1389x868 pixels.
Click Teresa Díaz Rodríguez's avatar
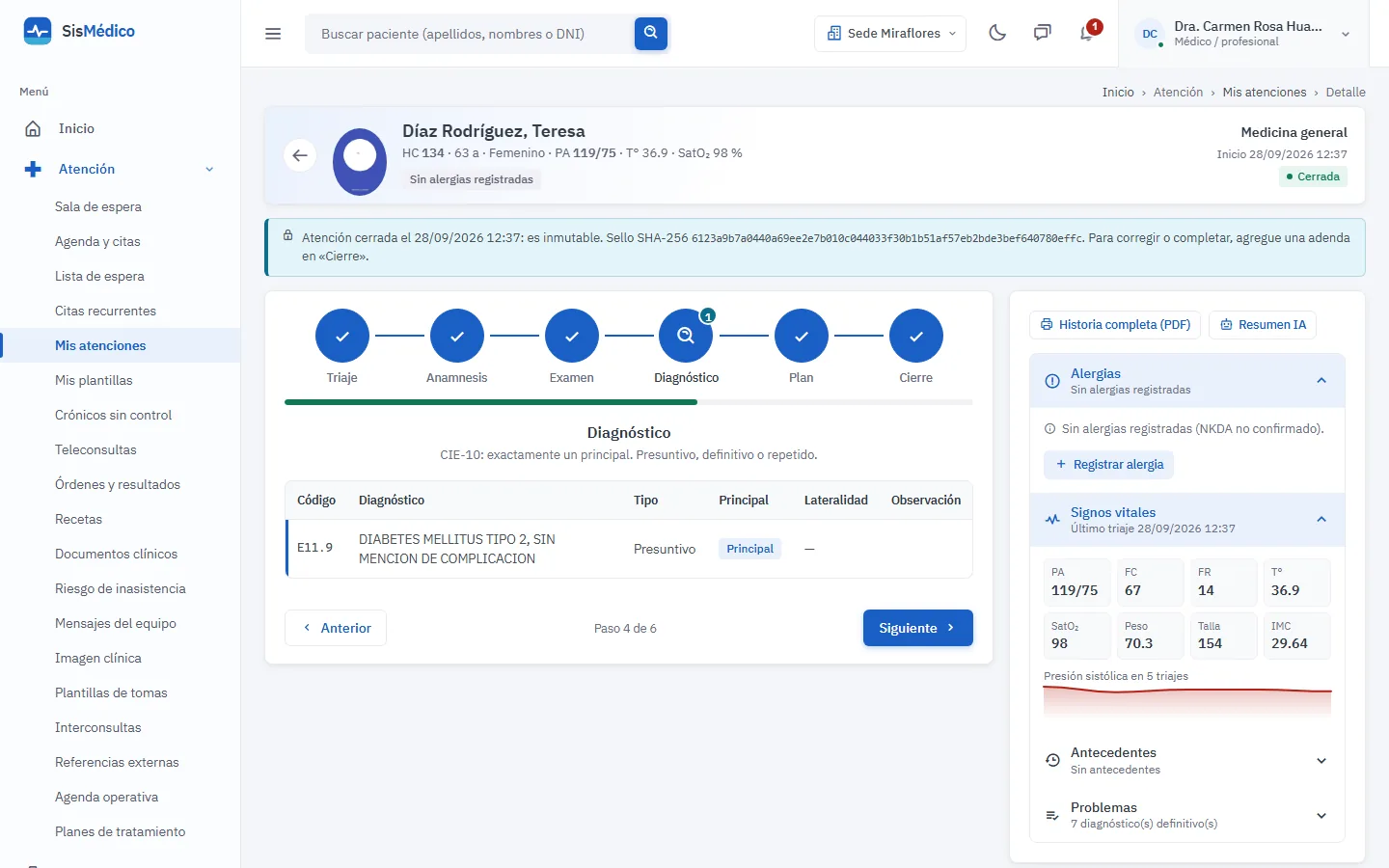[x=360, y=160]
